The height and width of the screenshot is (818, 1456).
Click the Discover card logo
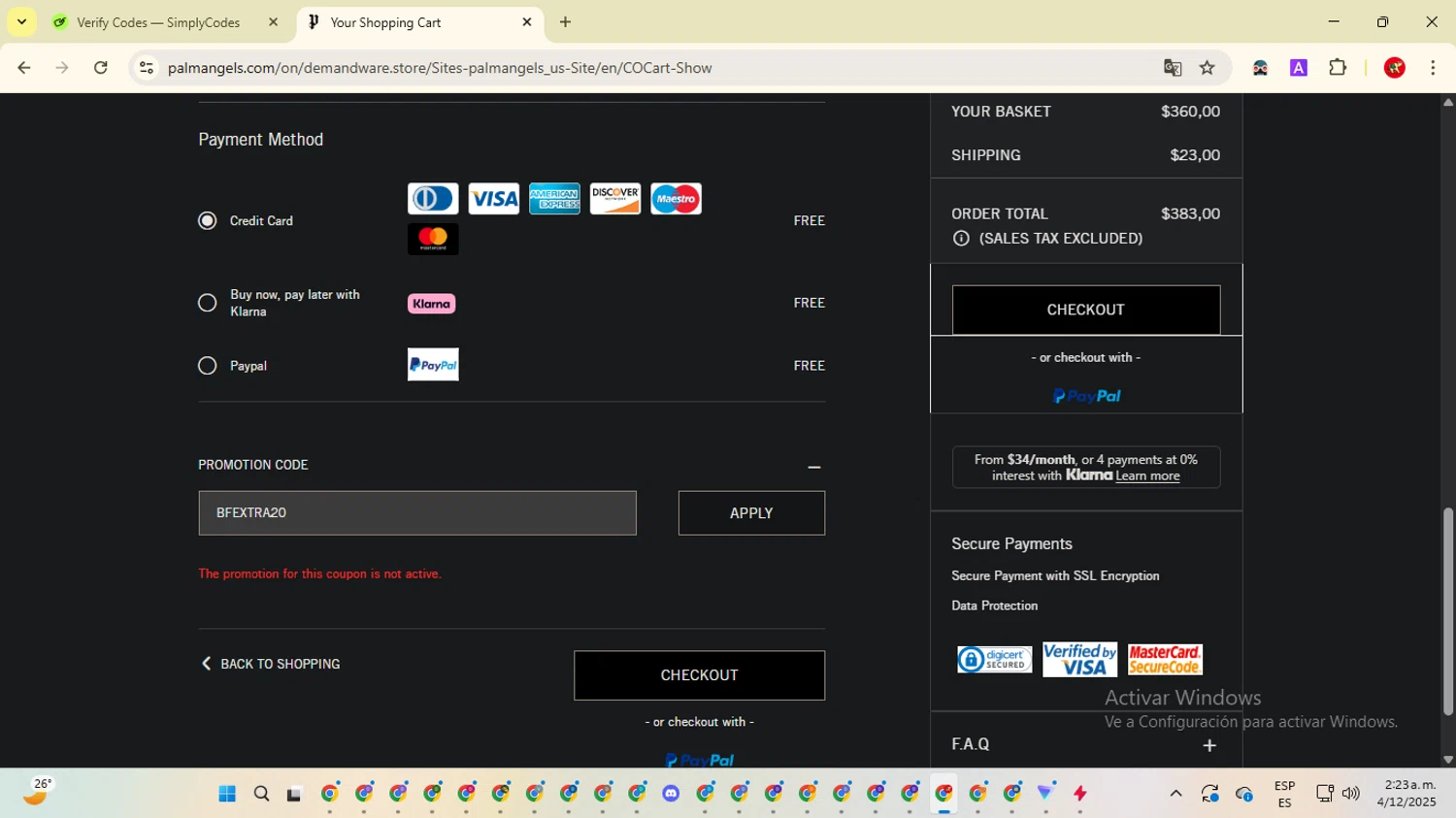615,199
